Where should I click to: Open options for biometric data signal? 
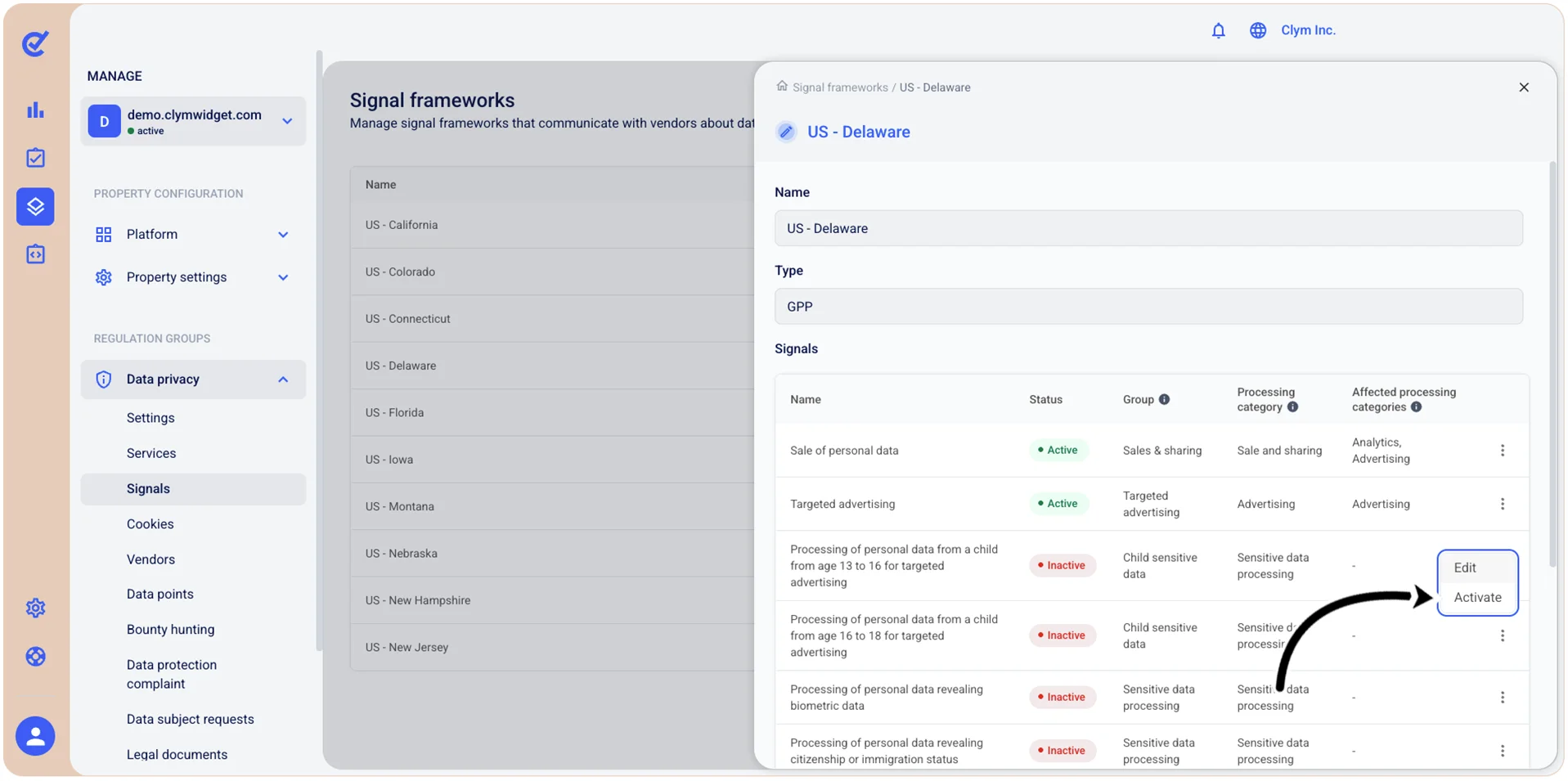point(1503,698)
